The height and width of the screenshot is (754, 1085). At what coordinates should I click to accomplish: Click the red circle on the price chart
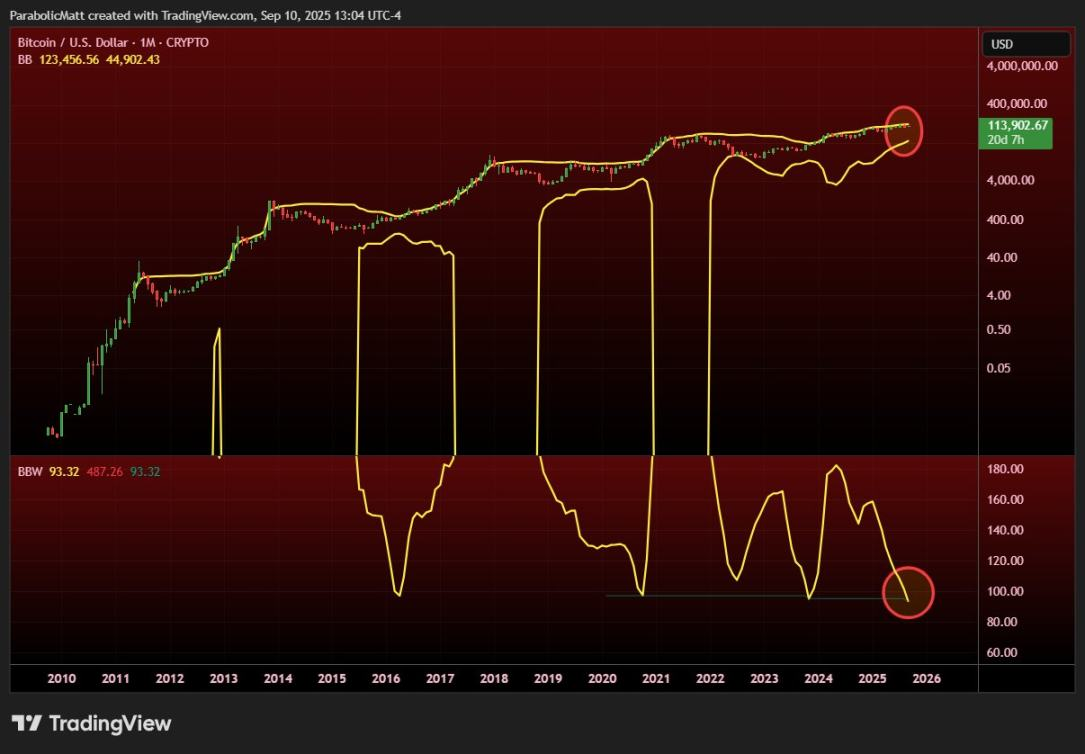pyautogui.click(x=906, y=130)
